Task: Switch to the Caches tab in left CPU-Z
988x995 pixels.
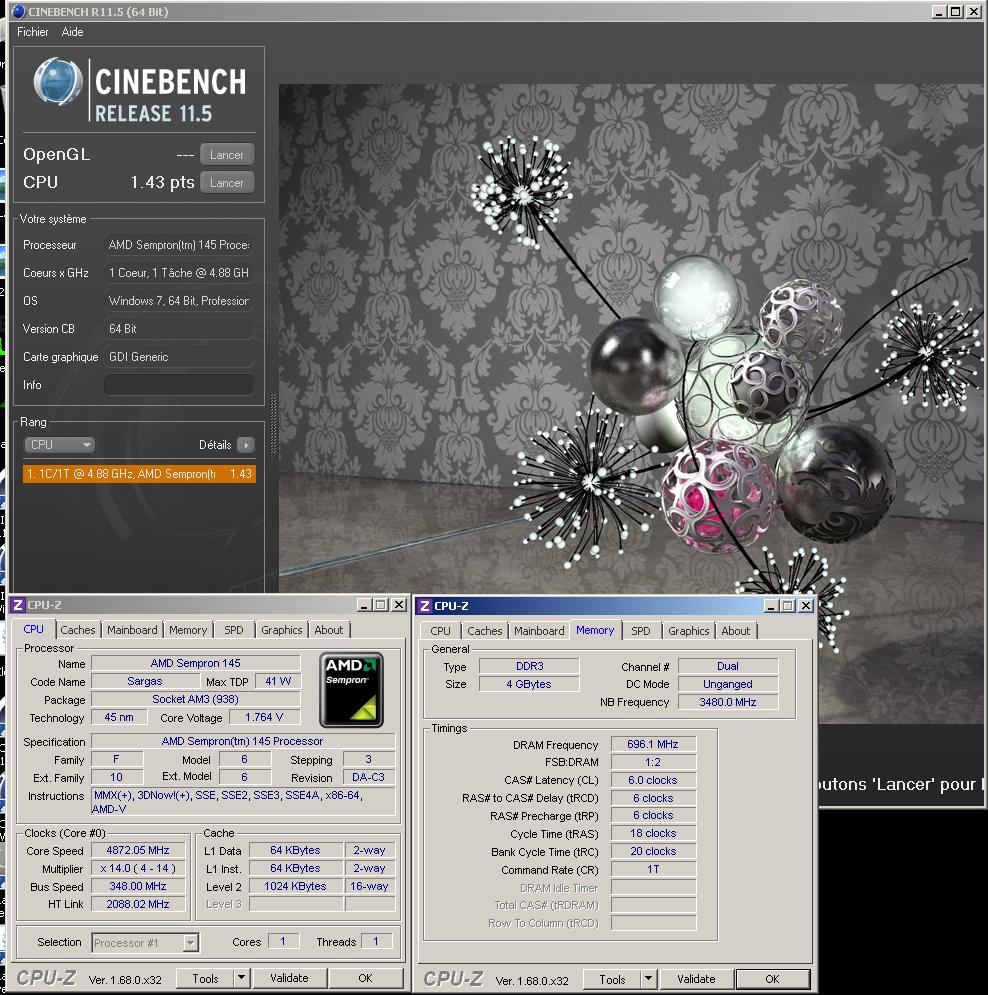Action: (77, 629)
